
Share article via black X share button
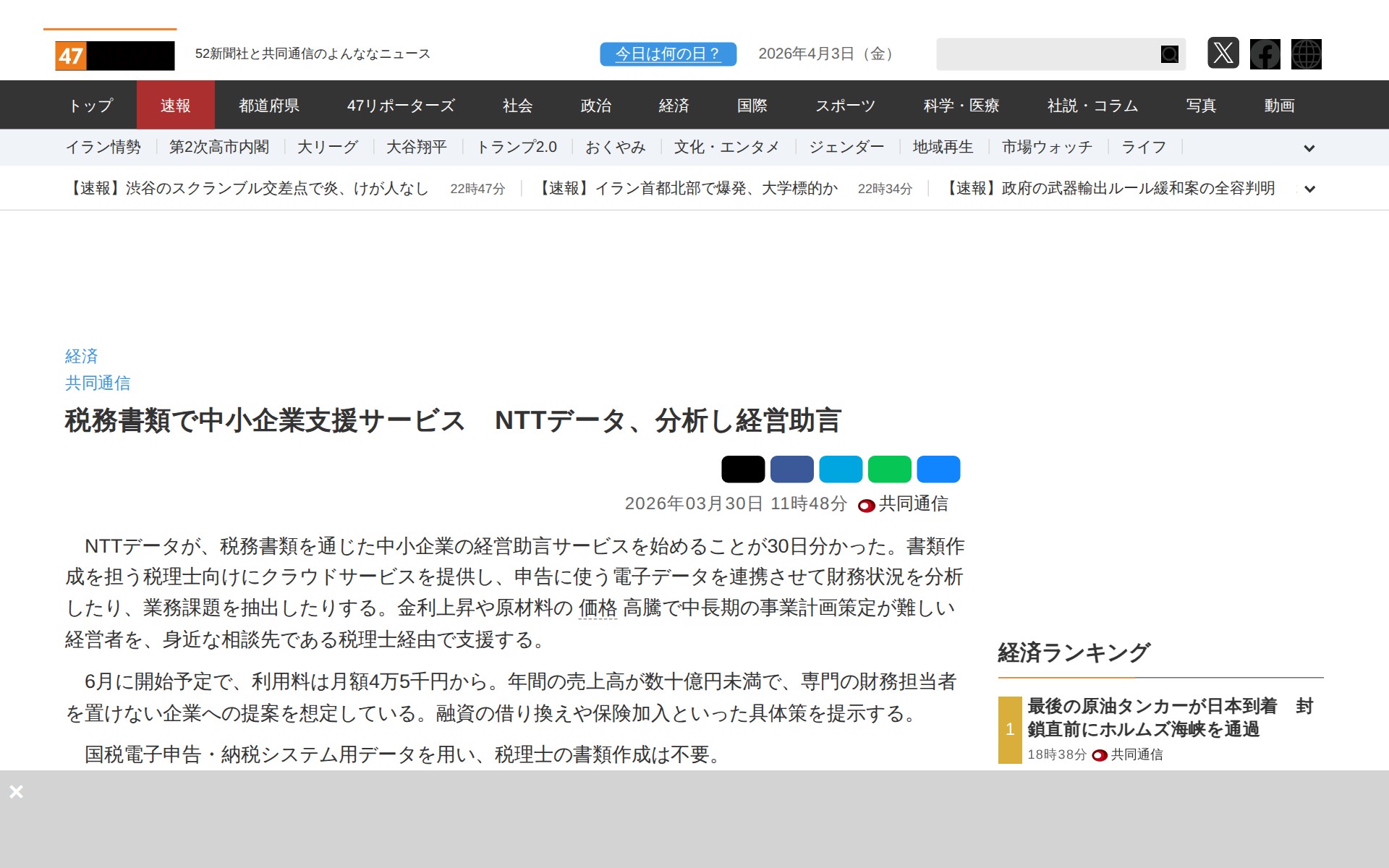[x=743, y=469]
